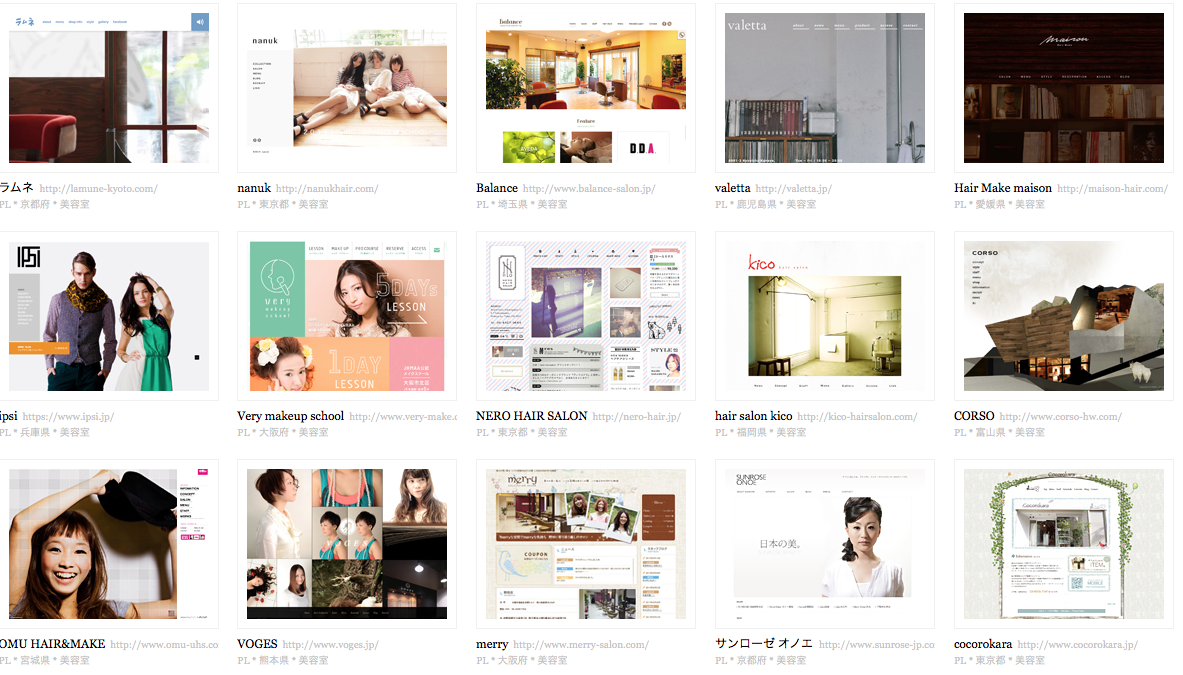Open the Hair Make maison thumbnail
The image size is (1183, 675).
pos(1063,88)
